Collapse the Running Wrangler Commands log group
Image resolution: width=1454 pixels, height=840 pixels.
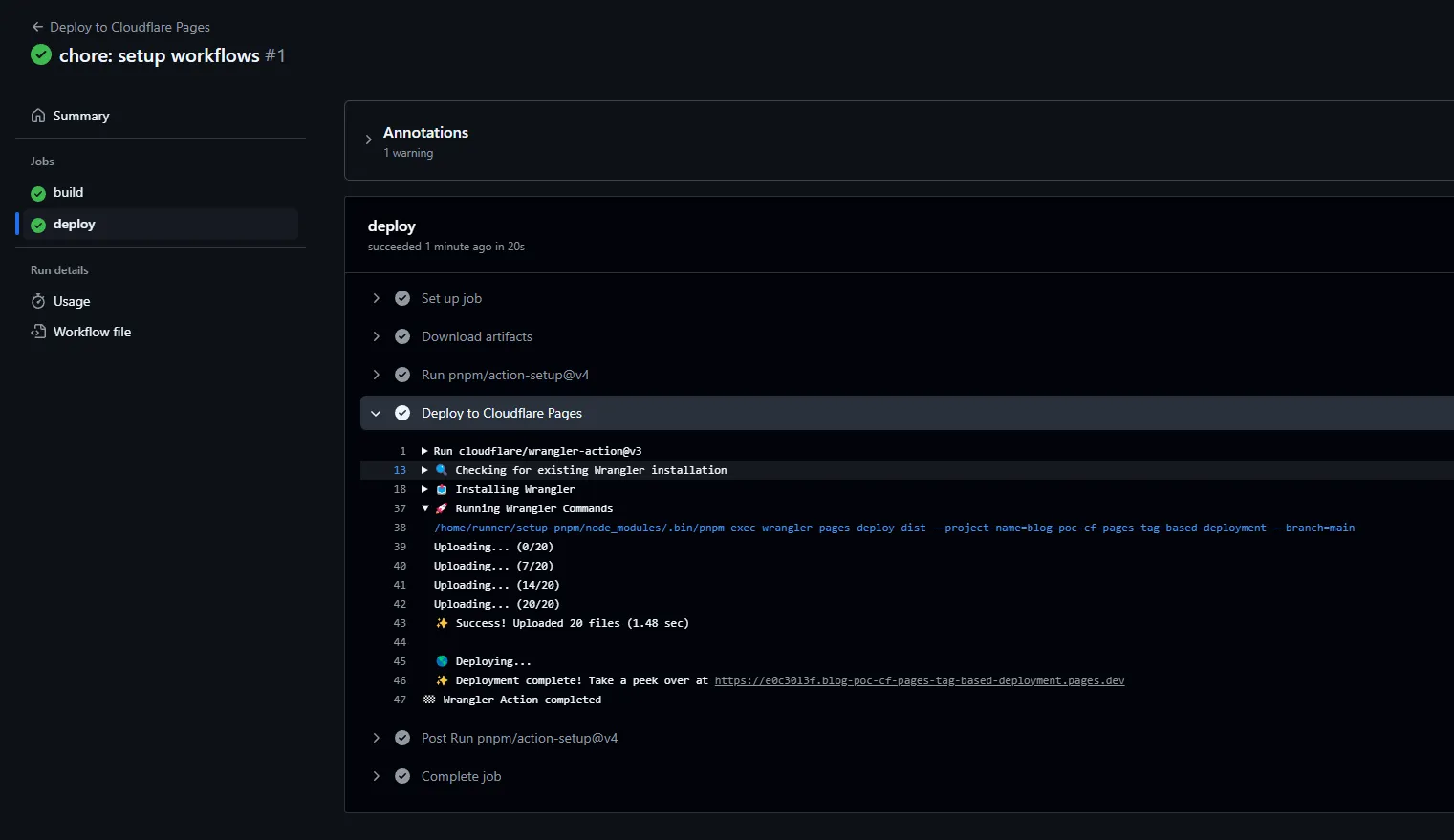[x=425, y=508]
